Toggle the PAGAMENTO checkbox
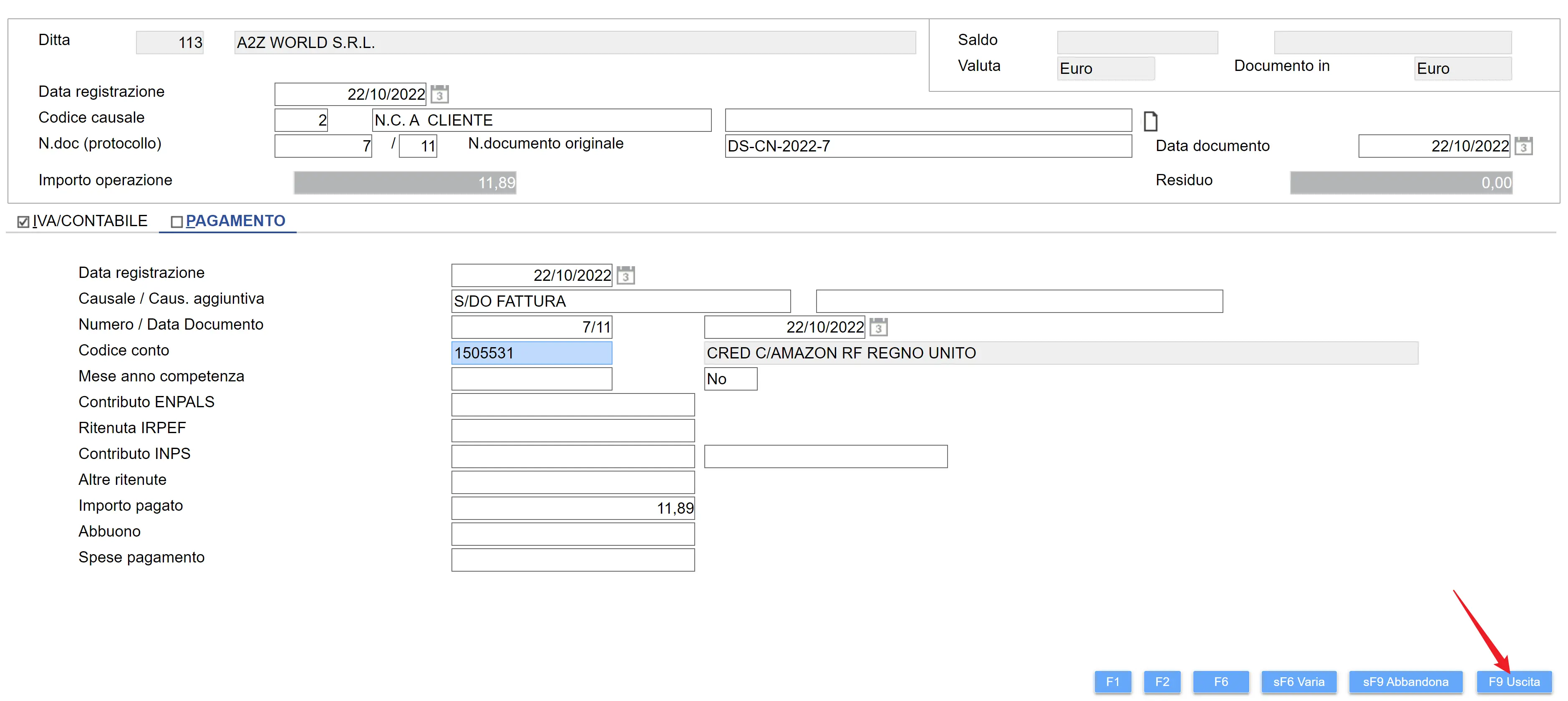This screenshot has height=701, width=1568. [x=176, y=222]
